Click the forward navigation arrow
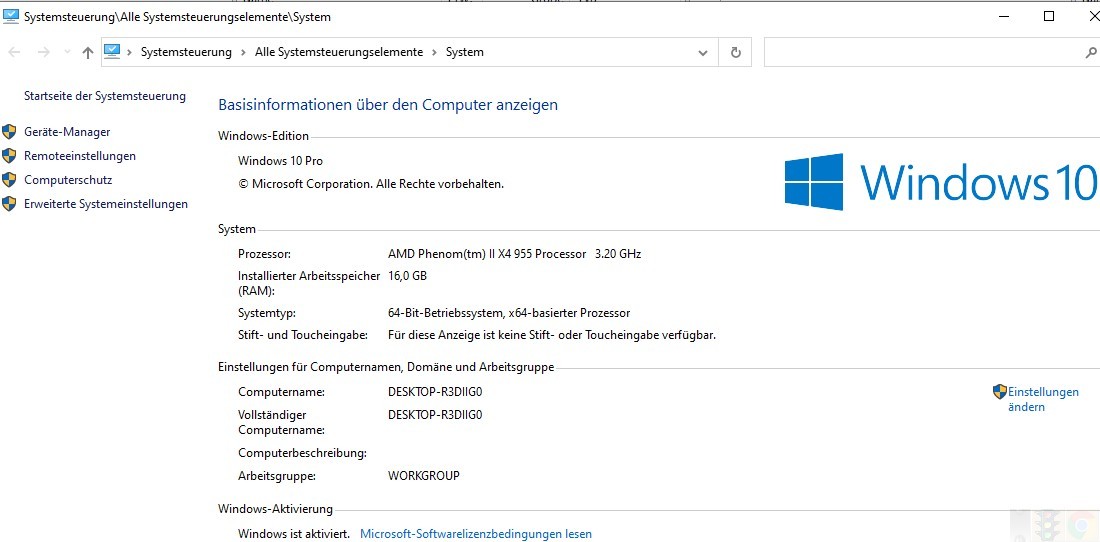 click(x=43, y=52)
